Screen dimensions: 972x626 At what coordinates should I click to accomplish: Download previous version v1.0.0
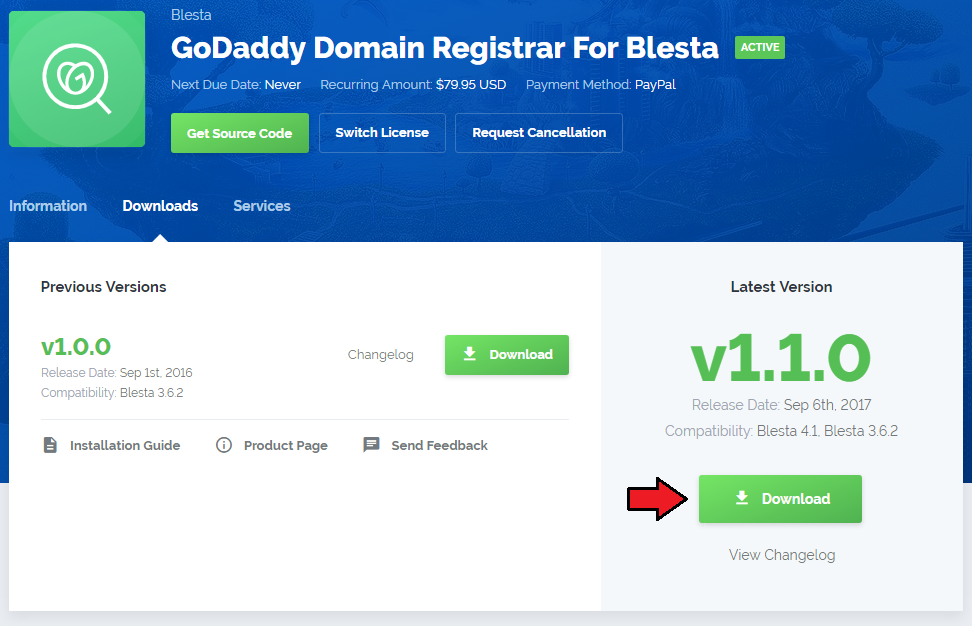pos(506,355)
